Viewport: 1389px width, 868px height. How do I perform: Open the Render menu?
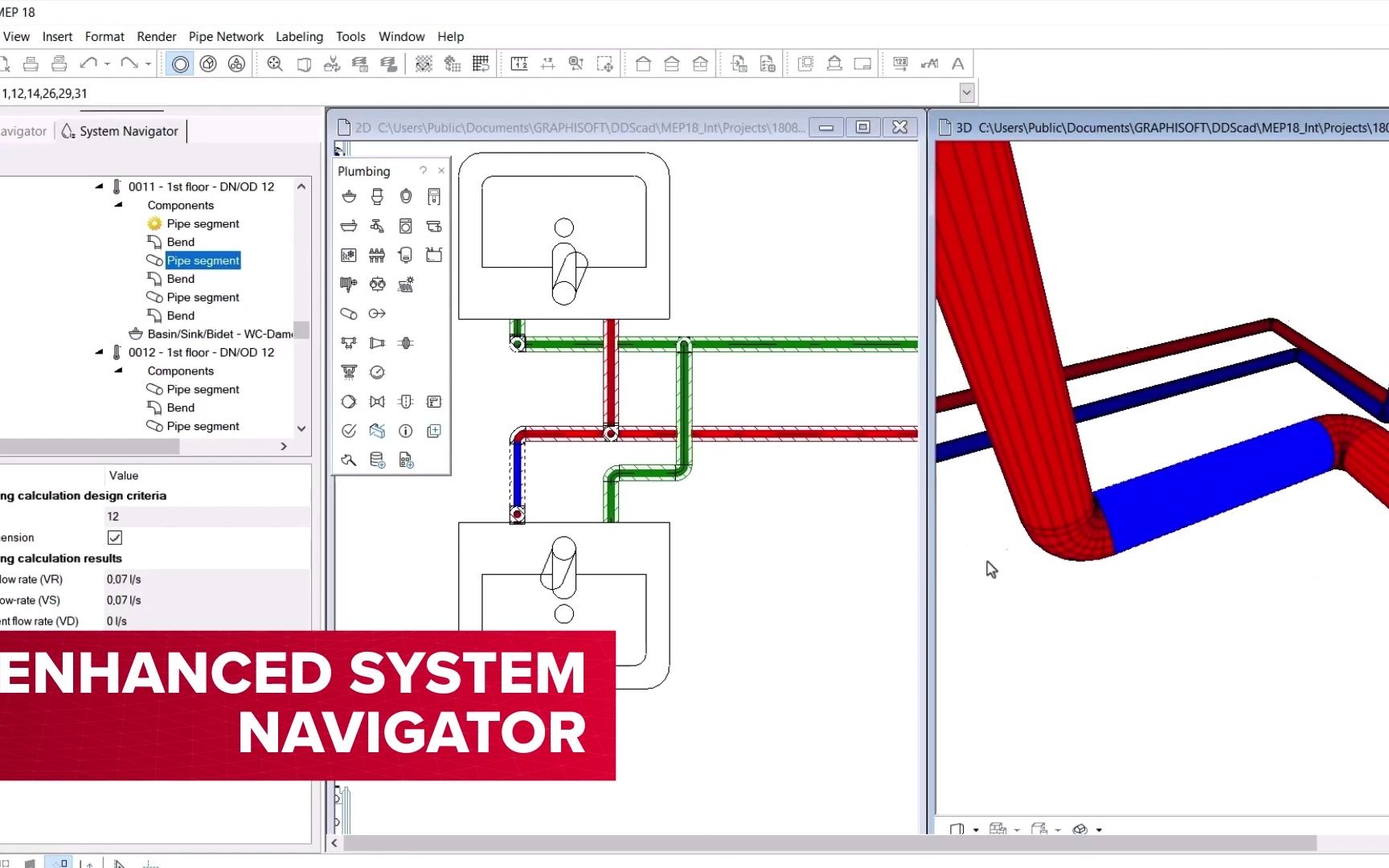coord(157,37)
